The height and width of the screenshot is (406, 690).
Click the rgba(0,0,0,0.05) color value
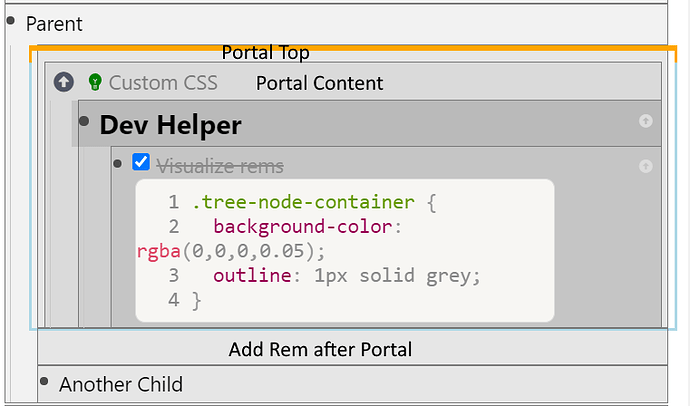[x=231, y=252]
